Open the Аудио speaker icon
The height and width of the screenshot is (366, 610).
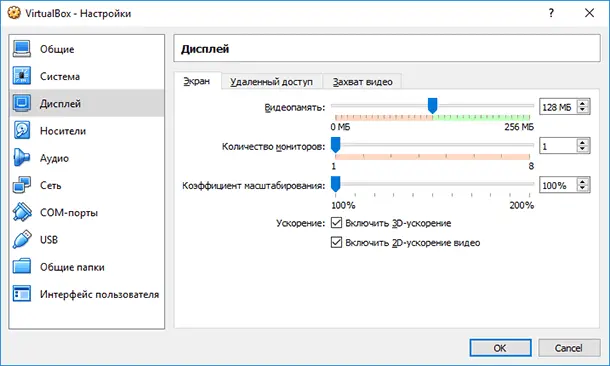[x=22, y=158]
